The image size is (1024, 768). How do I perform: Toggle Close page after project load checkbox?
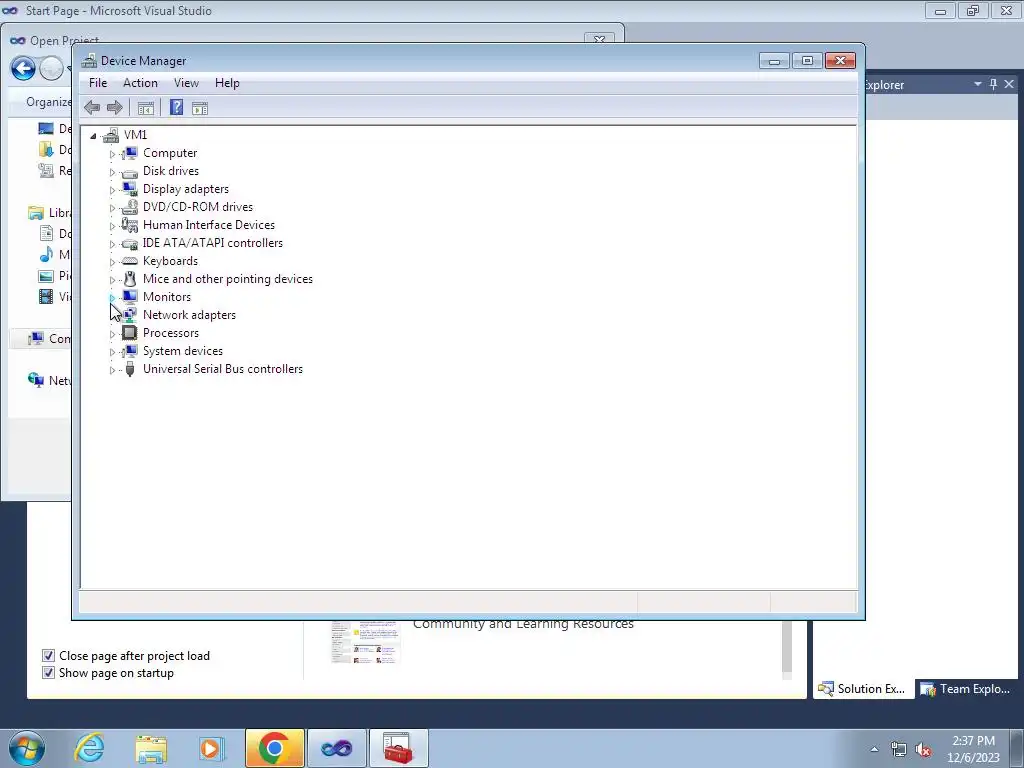point(48,655)
